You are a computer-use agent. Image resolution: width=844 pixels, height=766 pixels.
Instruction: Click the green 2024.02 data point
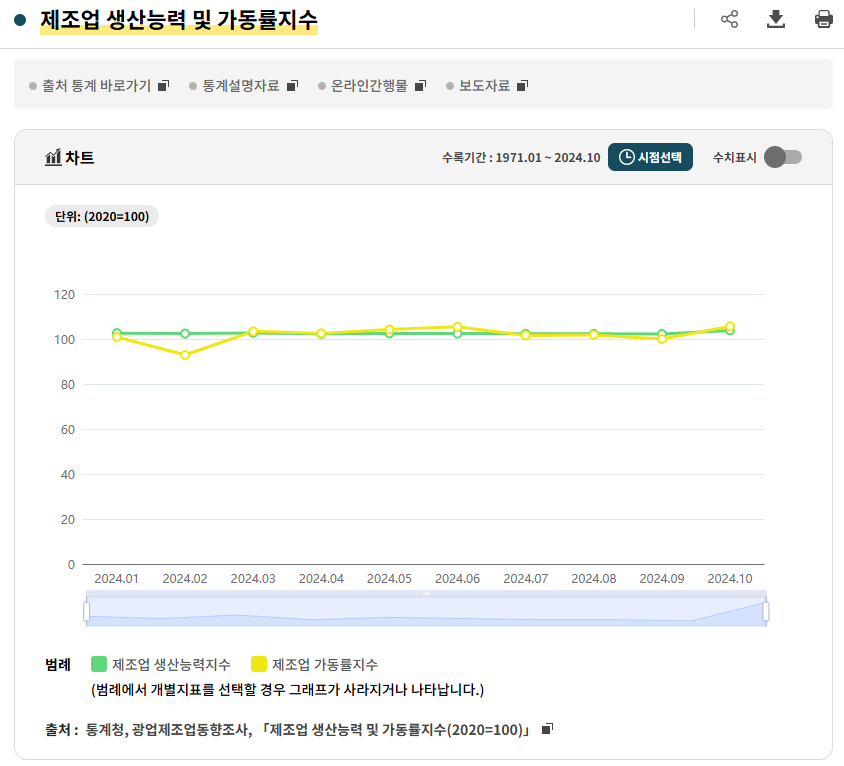(185, 334)
